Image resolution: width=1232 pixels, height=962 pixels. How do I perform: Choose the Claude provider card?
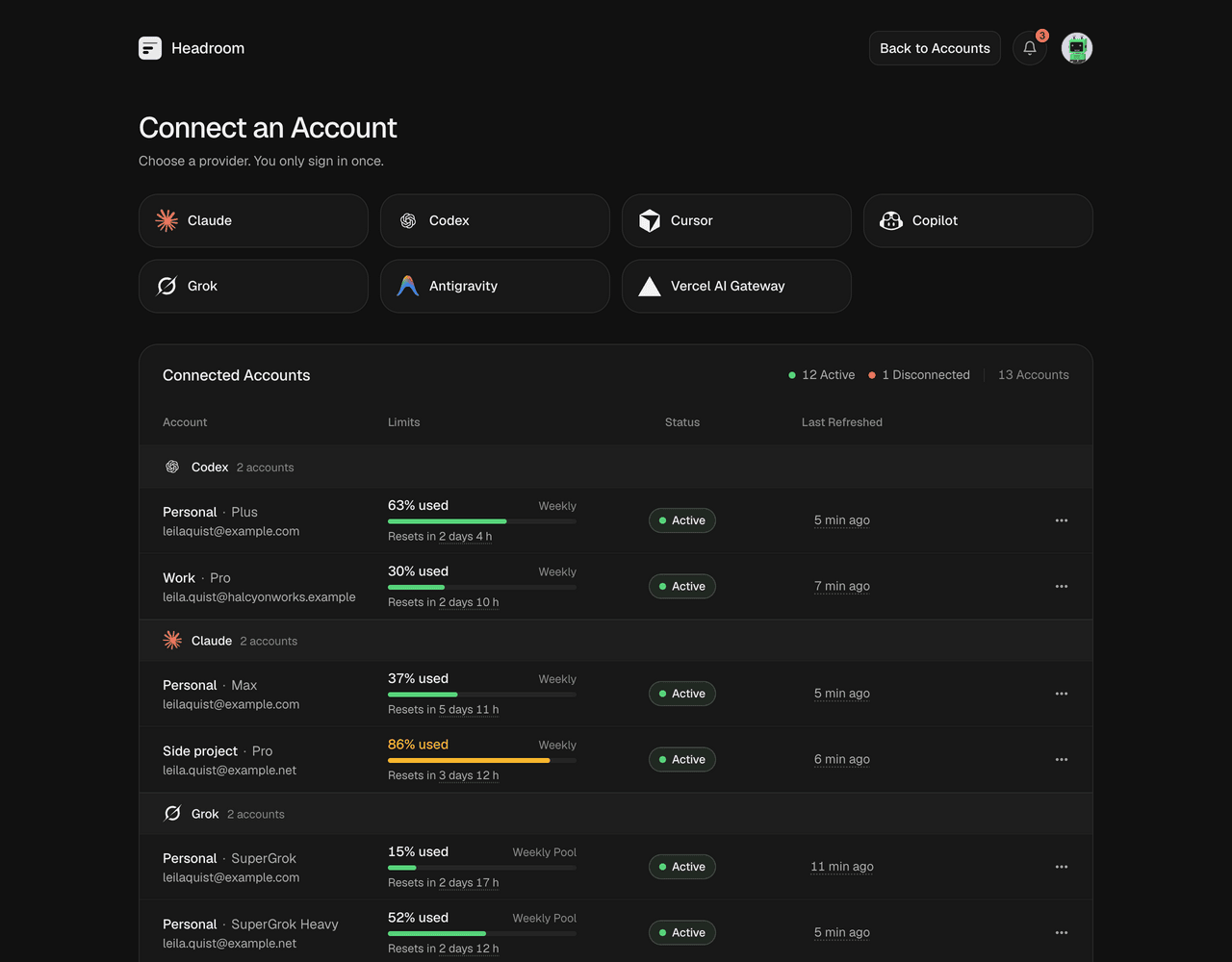click(x=253, y=221)
